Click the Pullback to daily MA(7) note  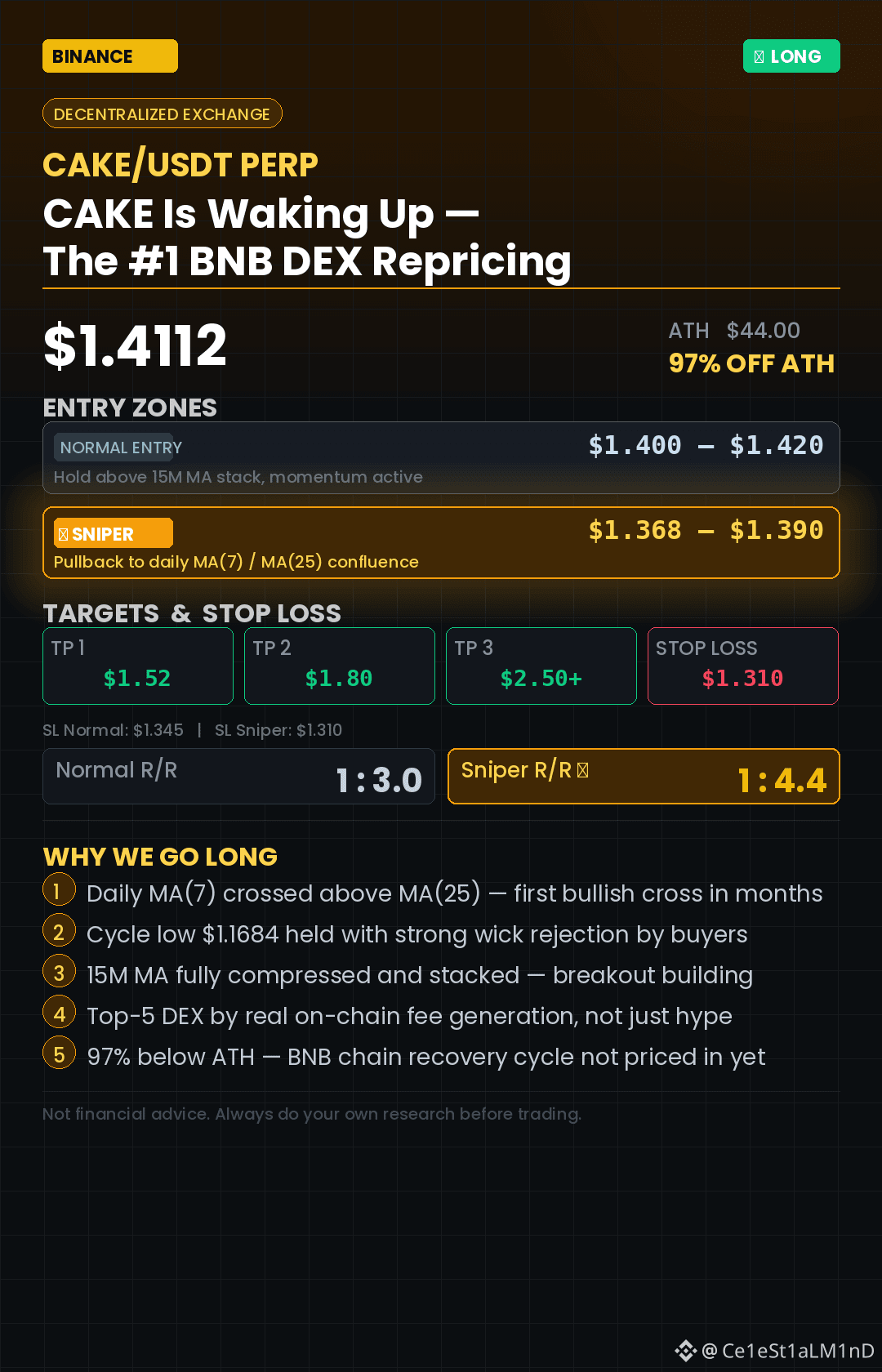236,562
